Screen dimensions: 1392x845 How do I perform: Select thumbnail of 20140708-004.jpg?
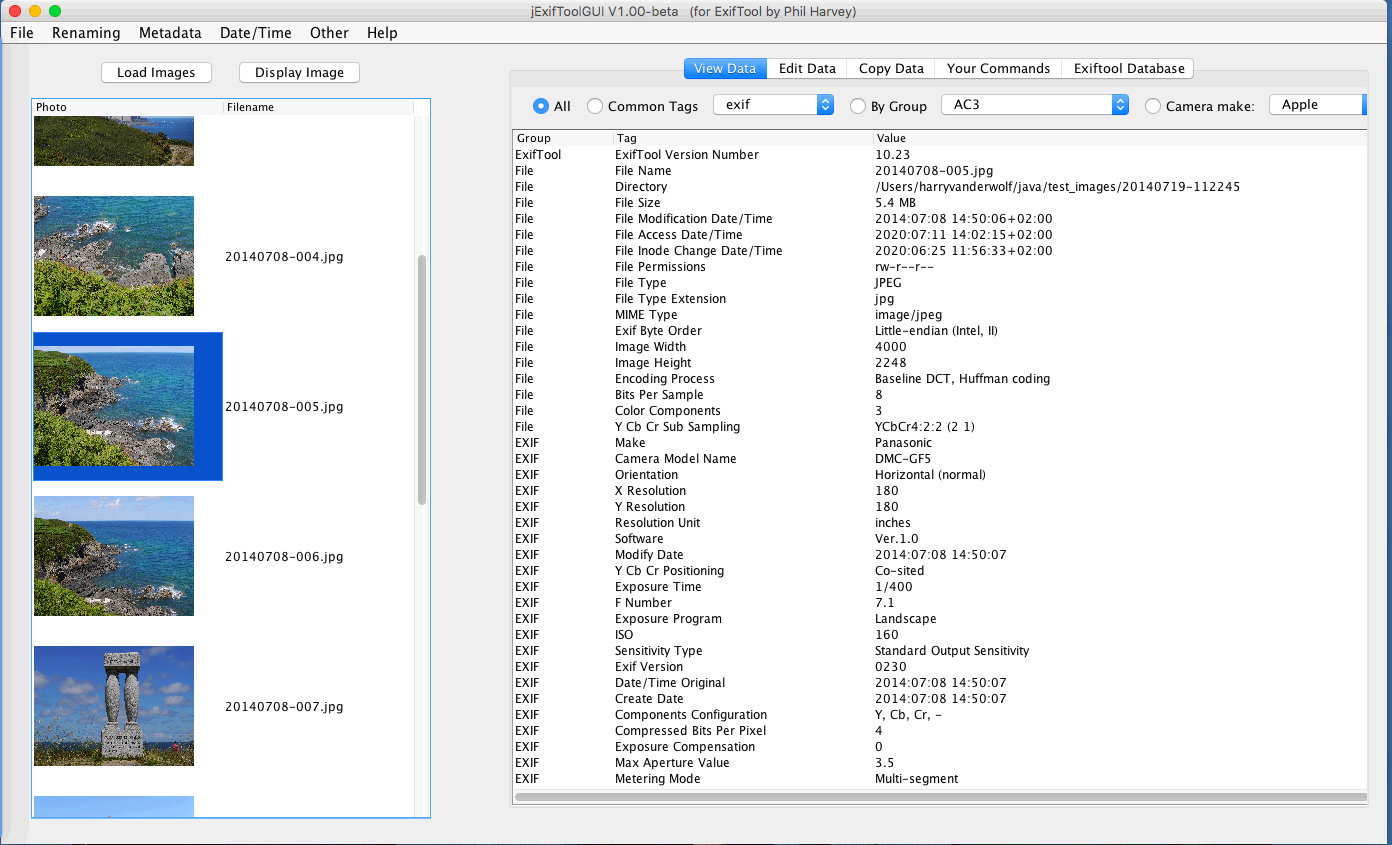coord(114,256)
